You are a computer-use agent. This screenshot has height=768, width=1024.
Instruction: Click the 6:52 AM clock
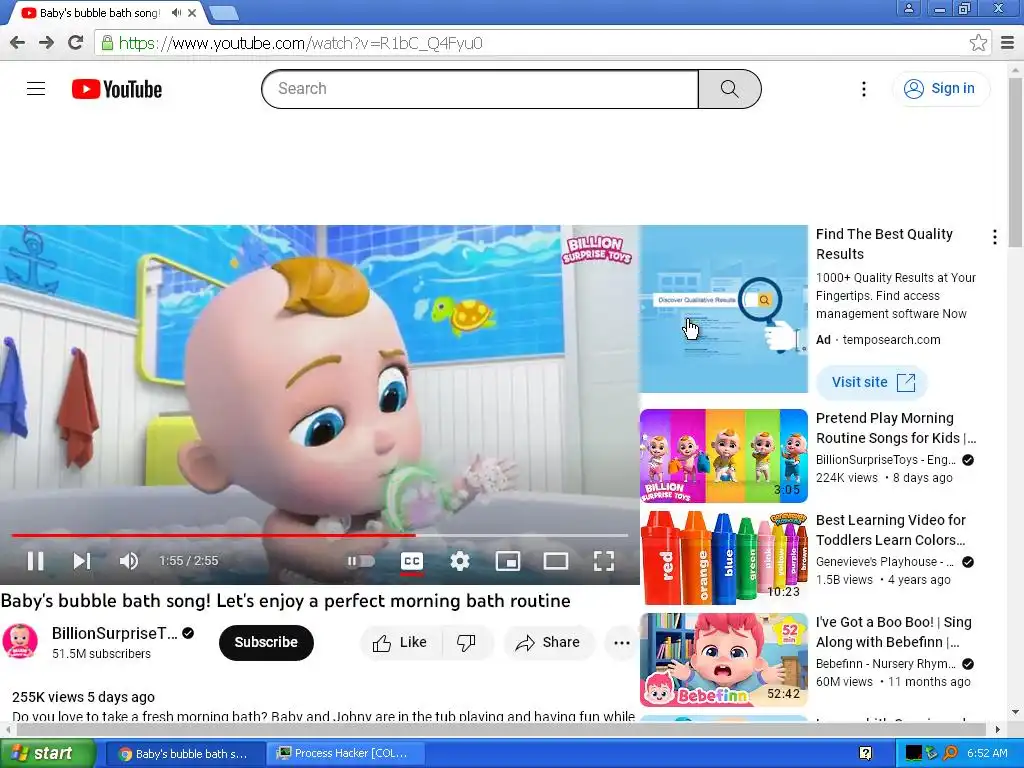(x=987, y=753)
